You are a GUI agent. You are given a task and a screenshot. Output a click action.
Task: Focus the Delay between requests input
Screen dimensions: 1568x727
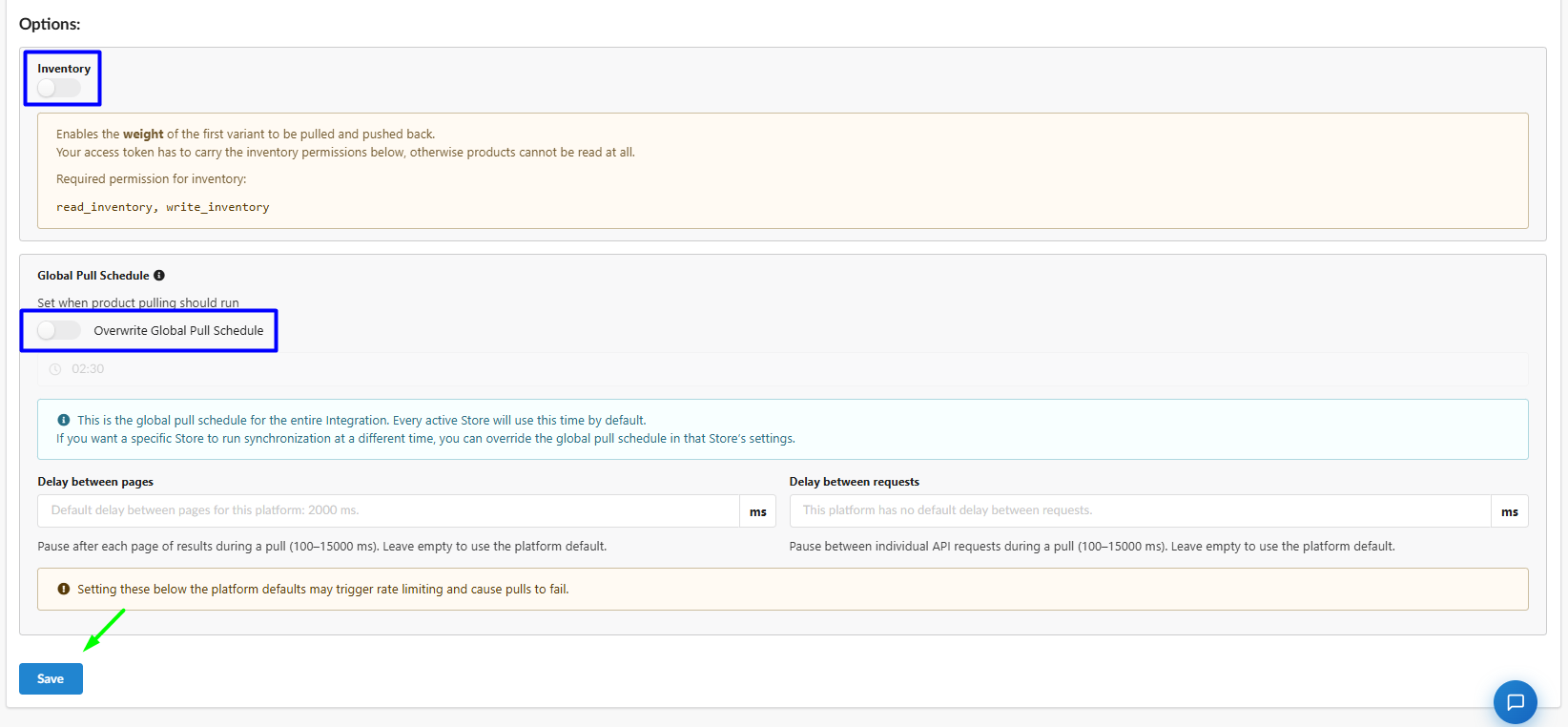pos(1140,510)
